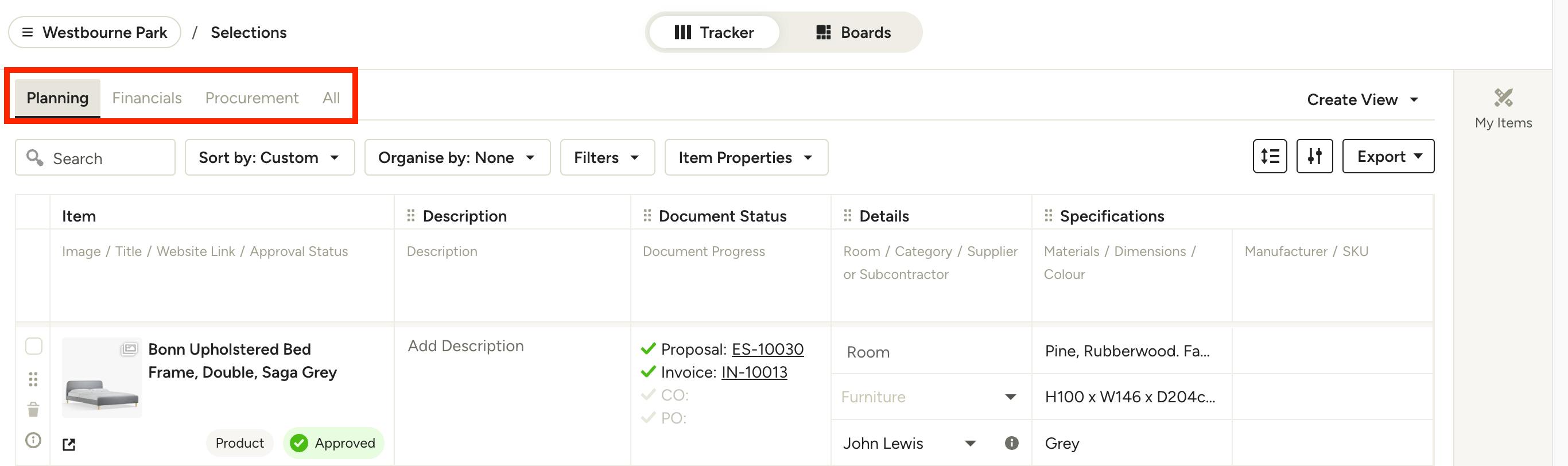Select the Bonn Upholstered Bed row checkbox
Screen dimensions: 1568x466
(x=34, y=346)
